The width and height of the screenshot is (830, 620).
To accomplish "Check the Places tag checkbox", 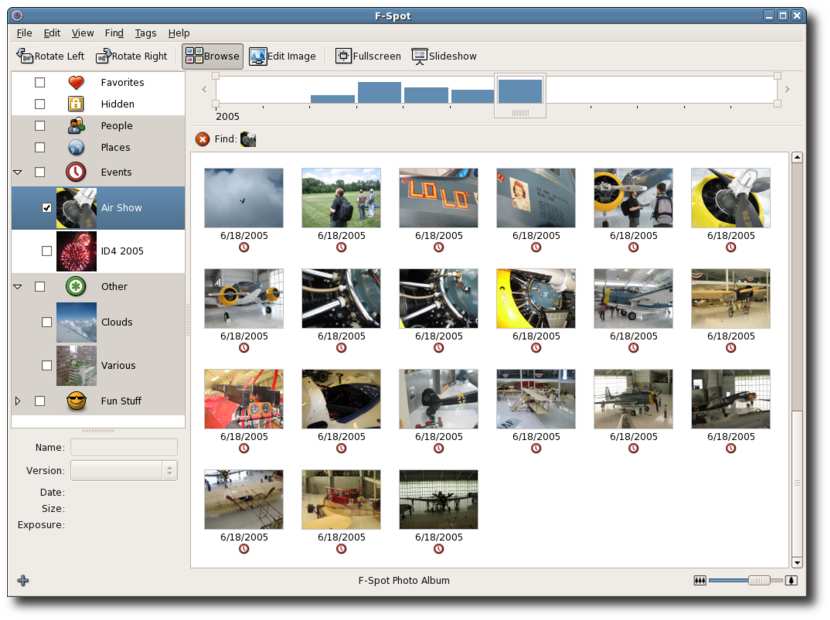I will tap(40, 147).
